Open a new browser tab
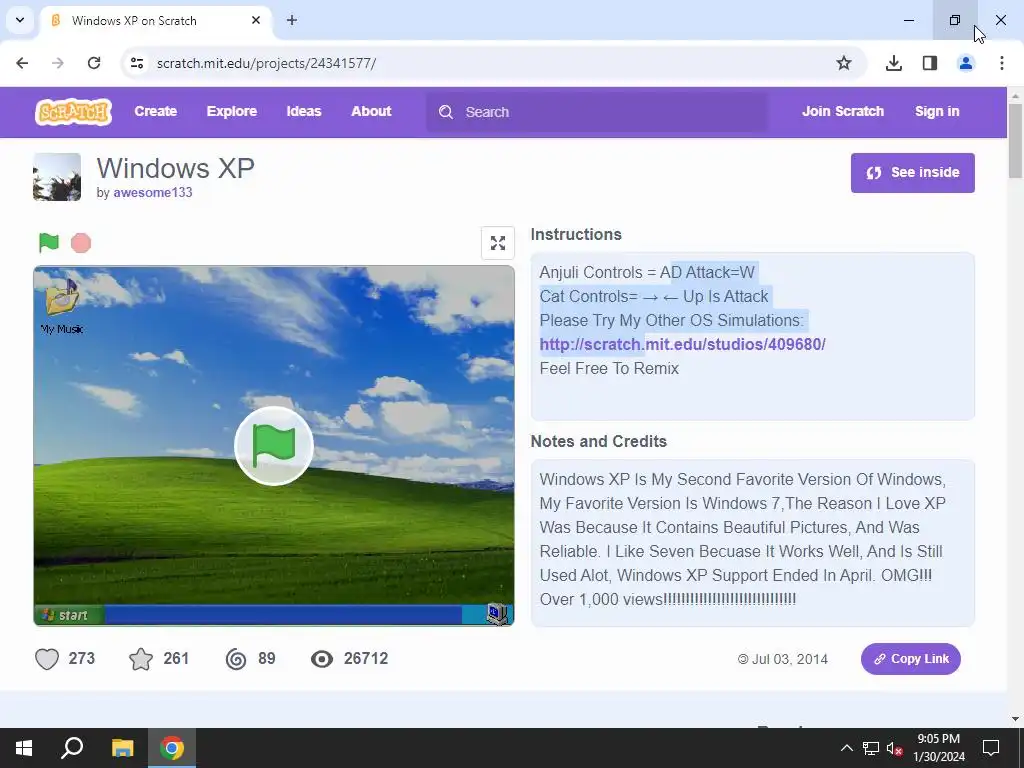 click(x=292, y=20)
